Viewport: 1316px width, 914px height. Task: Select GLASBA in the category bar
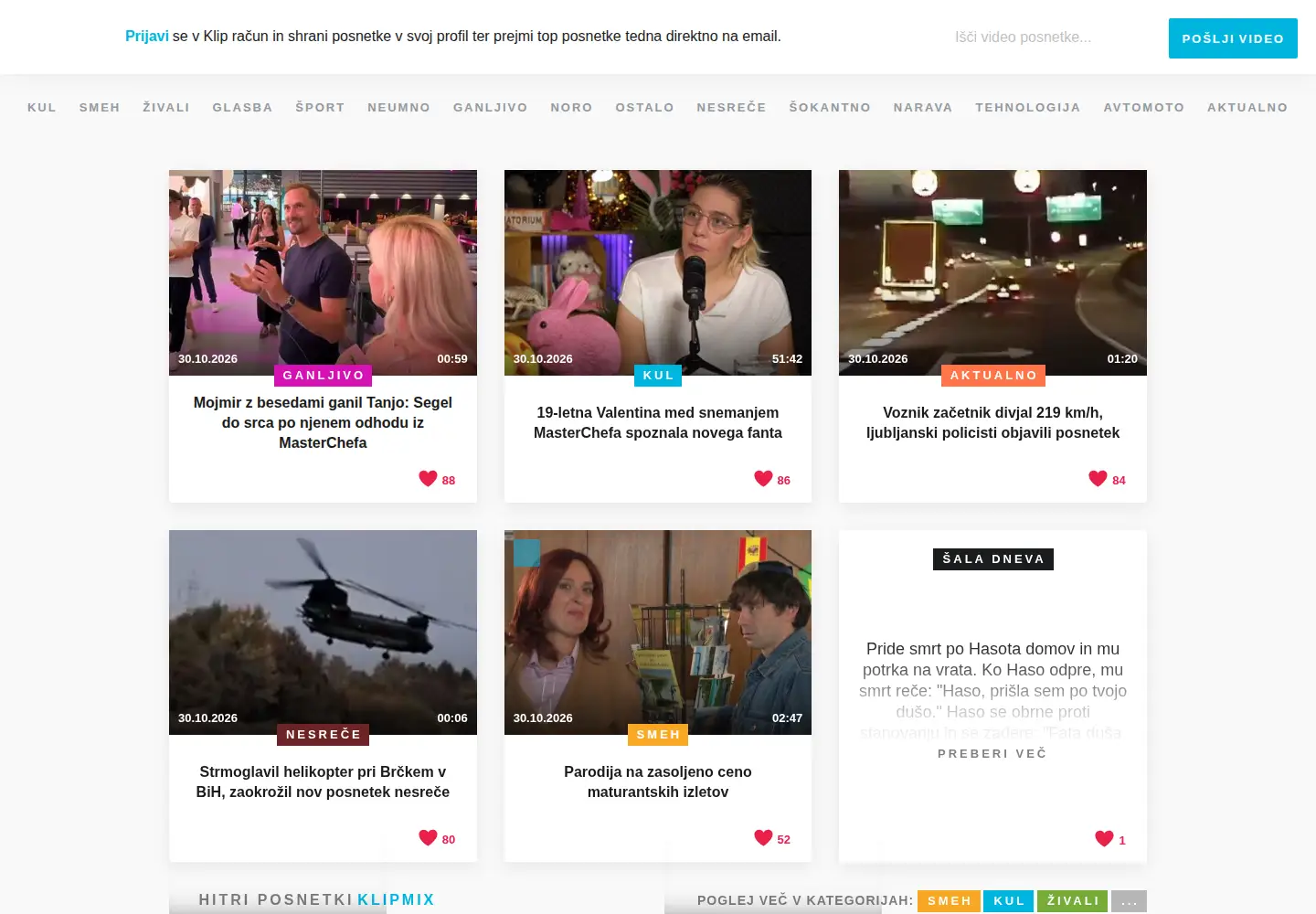[x=243, y=107]
